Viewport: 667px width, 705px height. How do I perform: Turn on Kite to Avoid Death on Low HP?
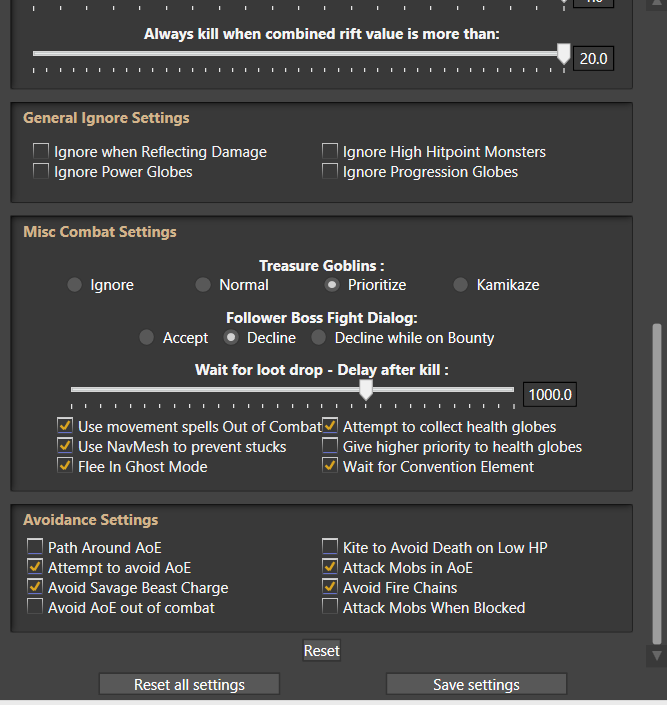[330, 547]
